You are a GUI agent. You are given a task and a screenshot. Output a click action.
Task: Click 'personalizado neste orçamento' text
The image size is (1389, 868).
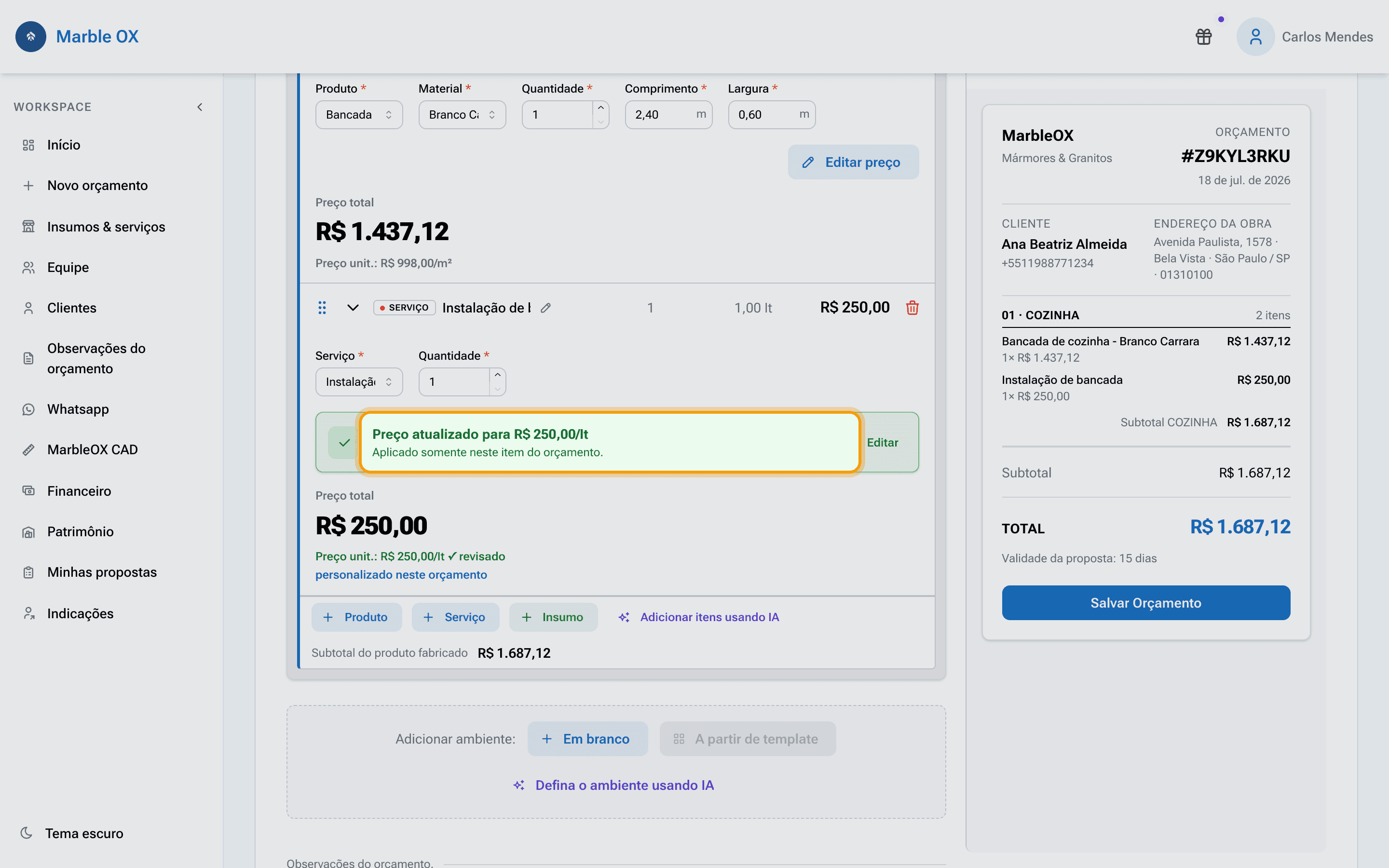click(x=401, y=575)
